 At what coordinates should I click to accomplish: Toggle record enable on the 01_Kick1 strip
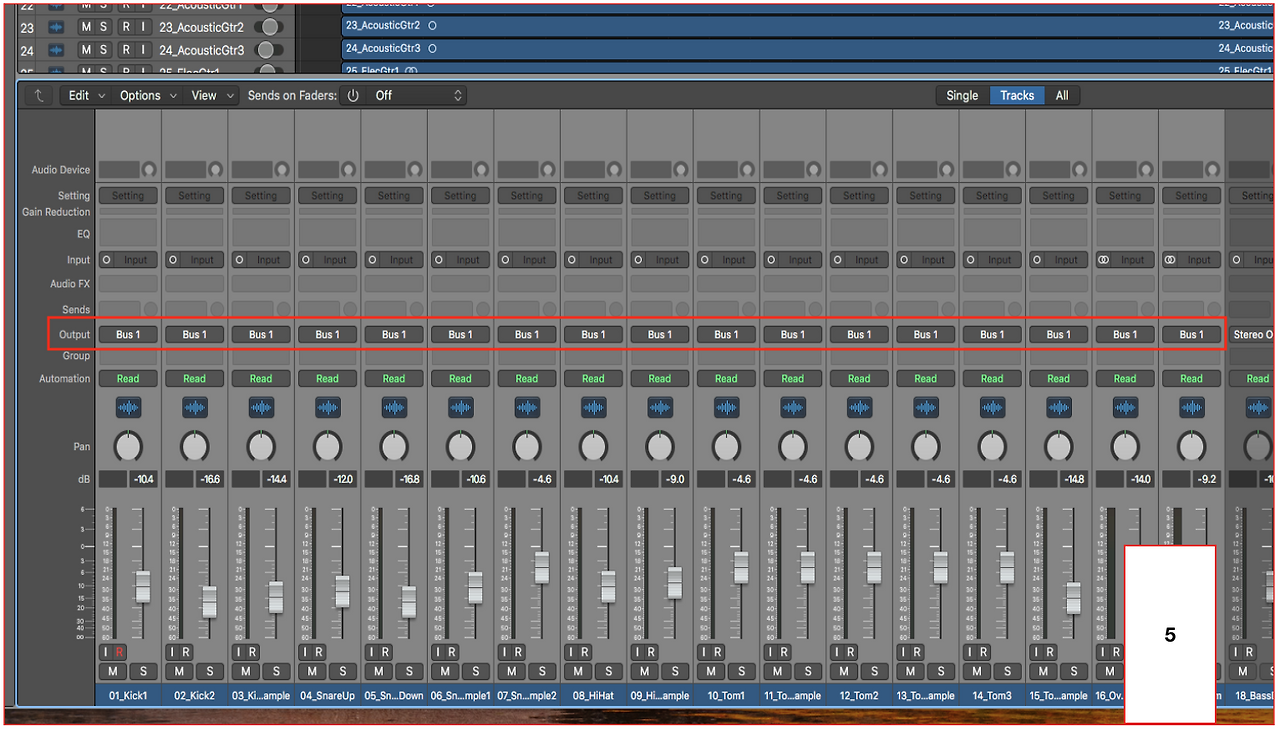(120, 652)
